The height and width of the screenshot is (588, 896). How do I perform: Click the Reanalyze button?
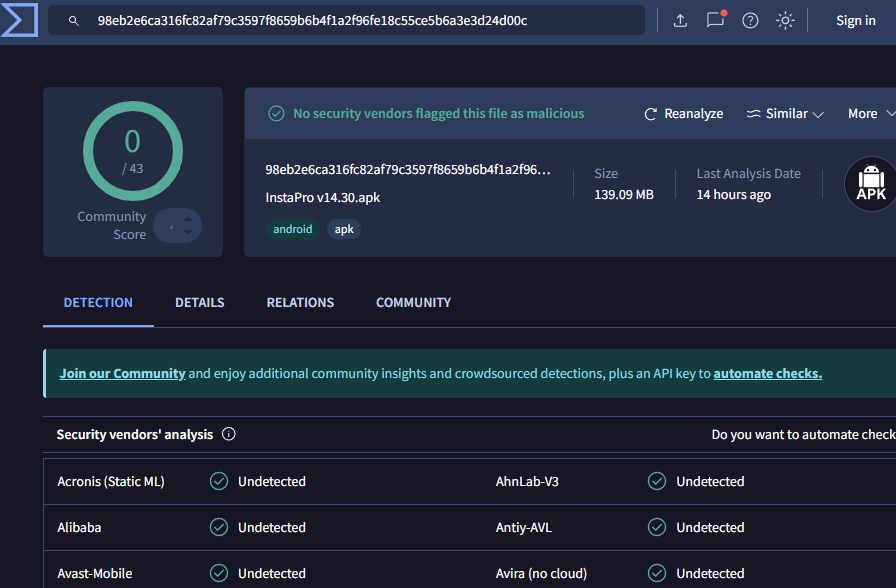pyautogui.click(x=683, y=114)
